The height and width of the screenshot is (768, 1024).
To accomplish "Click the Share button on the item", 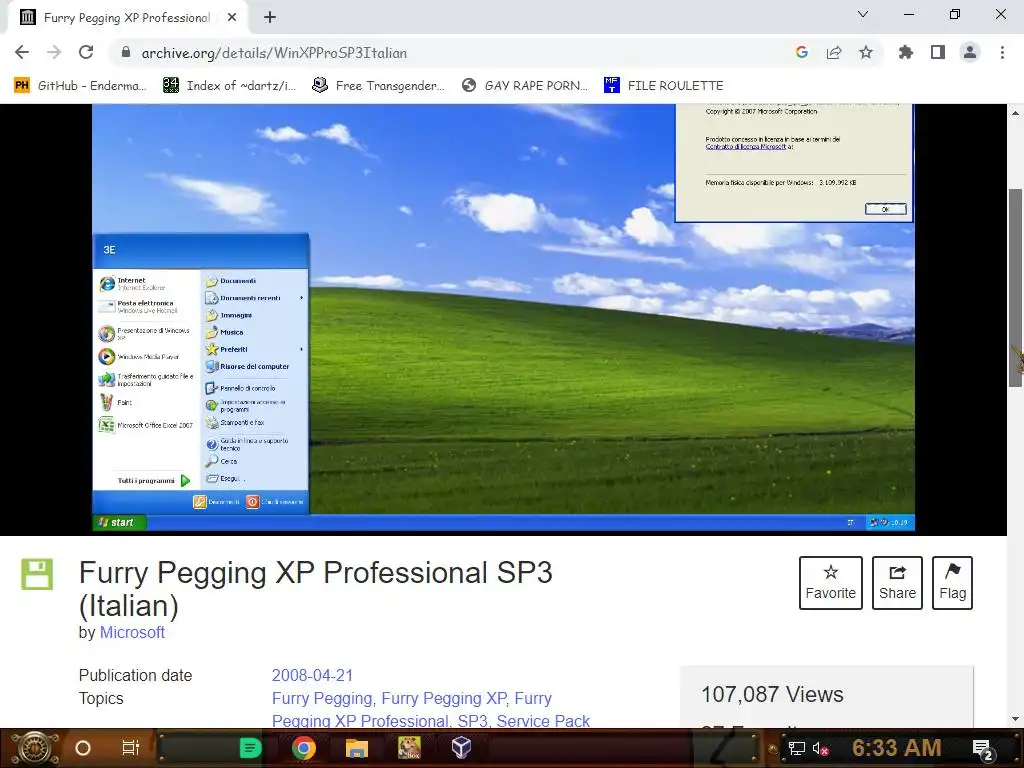I will [x=897, y=583].
